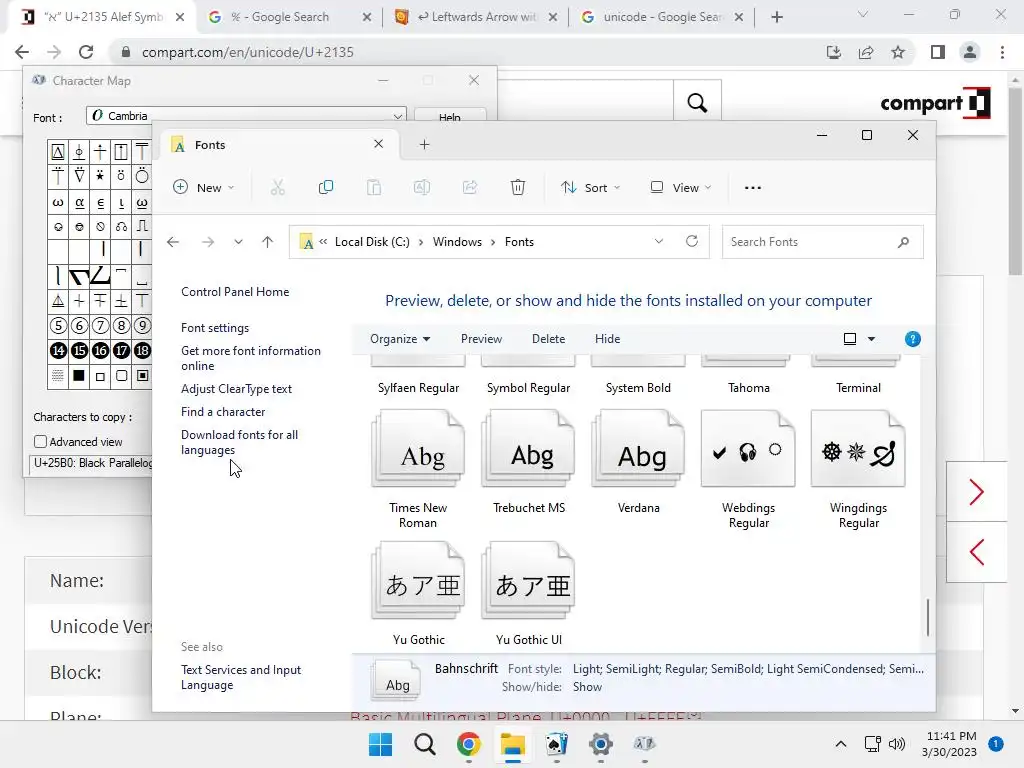Refresh the Fonts folder view

692,242
